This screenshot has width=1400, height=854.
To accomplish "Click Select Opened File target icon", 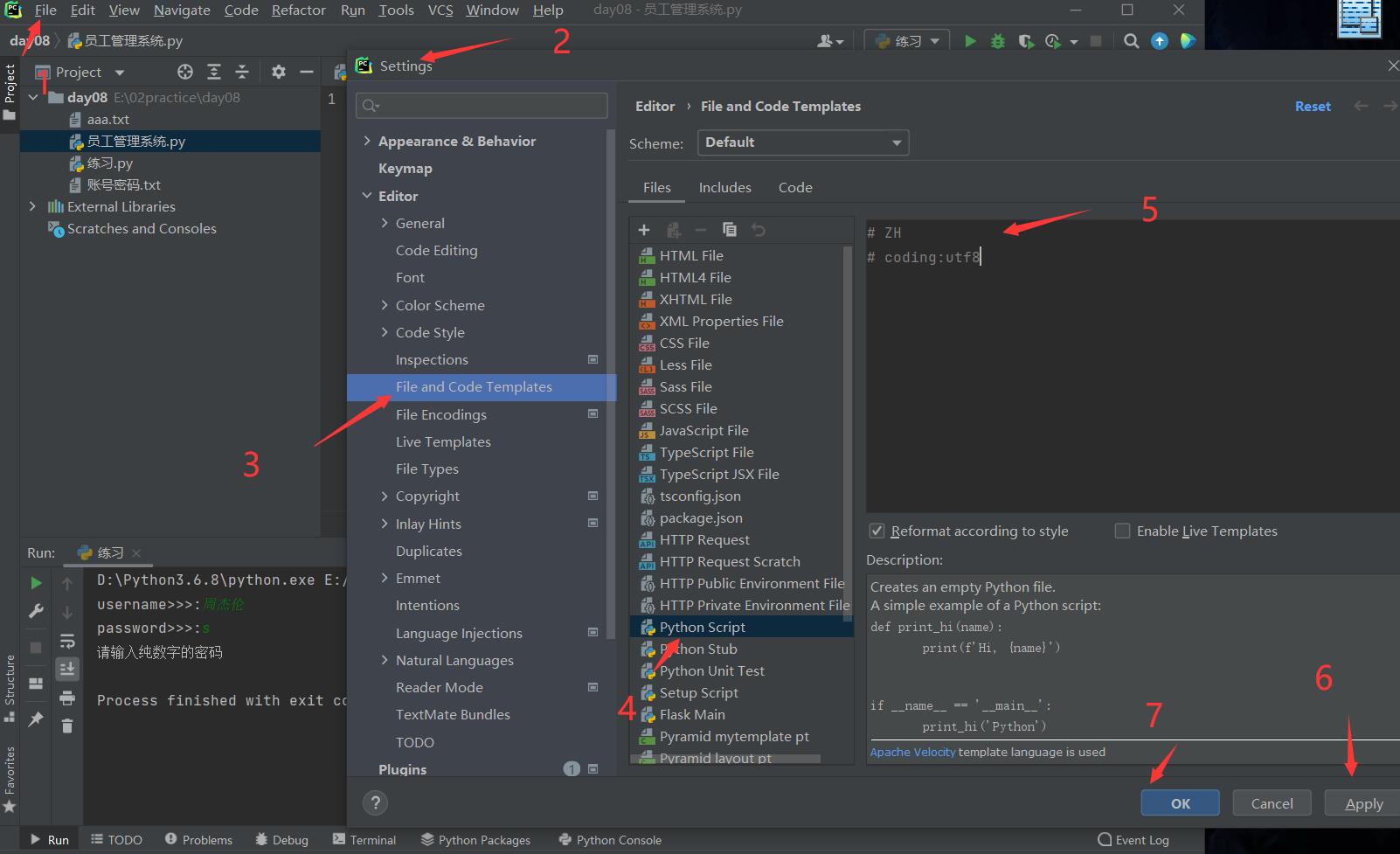I will (184, 72).
